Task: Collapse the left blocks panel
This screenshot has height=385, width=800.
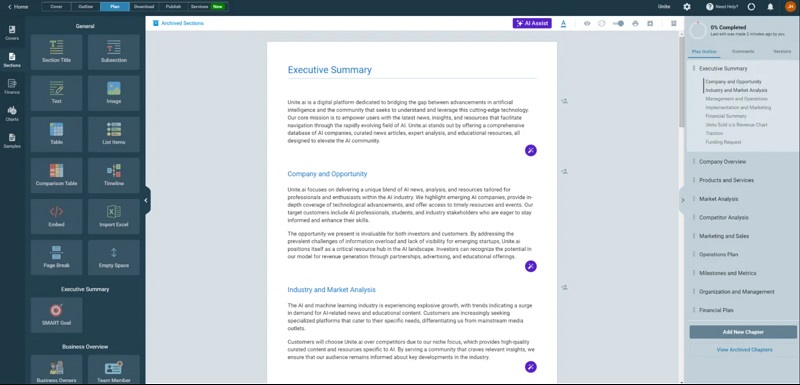Action: (146, 200)
